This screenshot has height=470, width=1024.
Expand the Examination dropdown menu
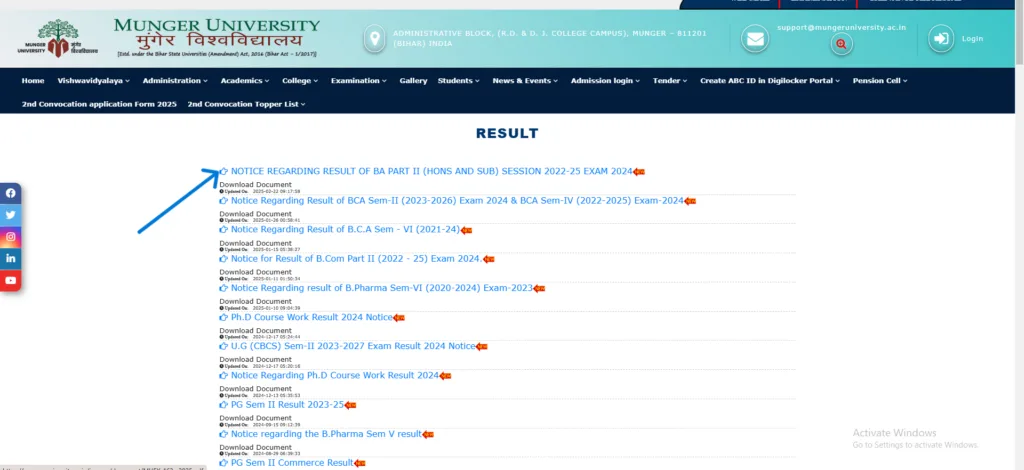tap(359, 81)
